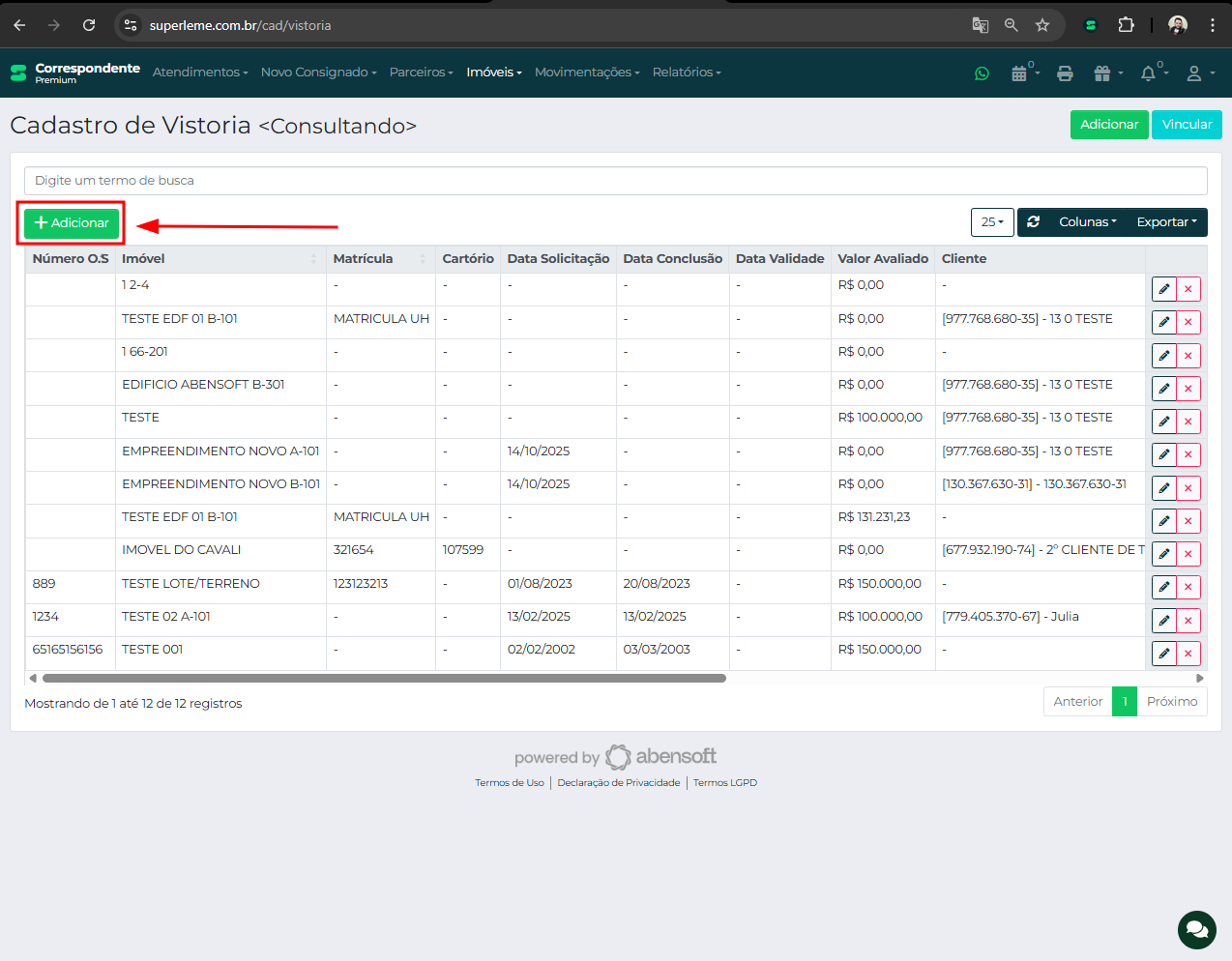Image resolution: width=1232 pixels, height=961 pixels.
Task: Click the calendar icon in the header
Action: [1019, 73]
